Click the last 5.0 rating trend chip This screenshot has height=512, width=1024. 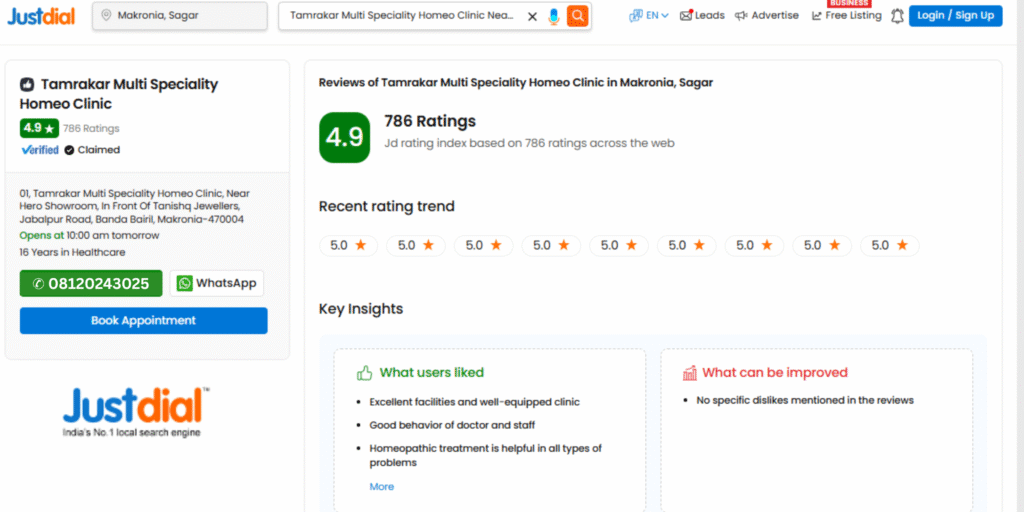tap(889, 246)
